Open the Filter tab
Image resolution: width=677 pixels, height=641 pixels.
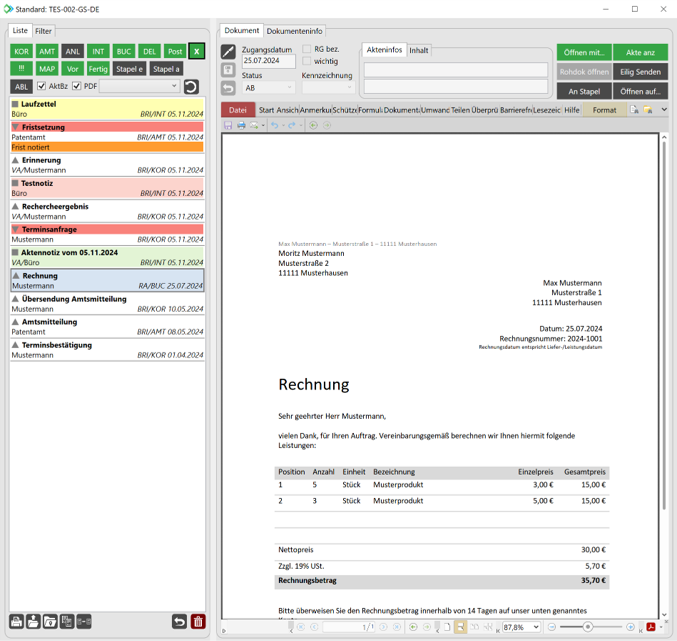[44, 31]
